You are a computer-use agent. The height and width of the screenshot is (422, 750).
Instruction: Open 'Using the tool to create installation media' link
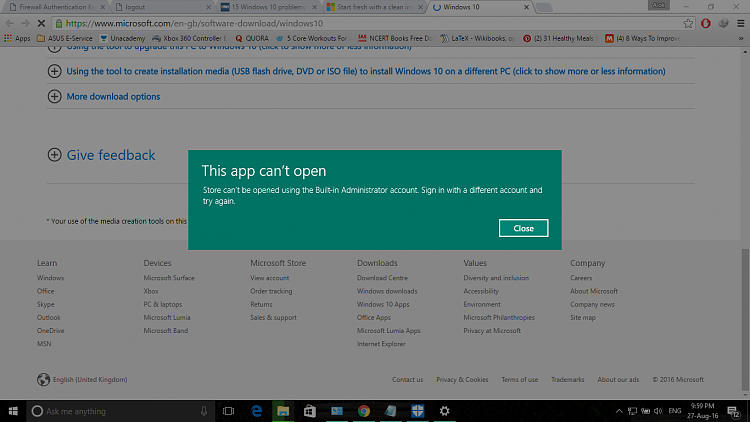coord(366,71)
